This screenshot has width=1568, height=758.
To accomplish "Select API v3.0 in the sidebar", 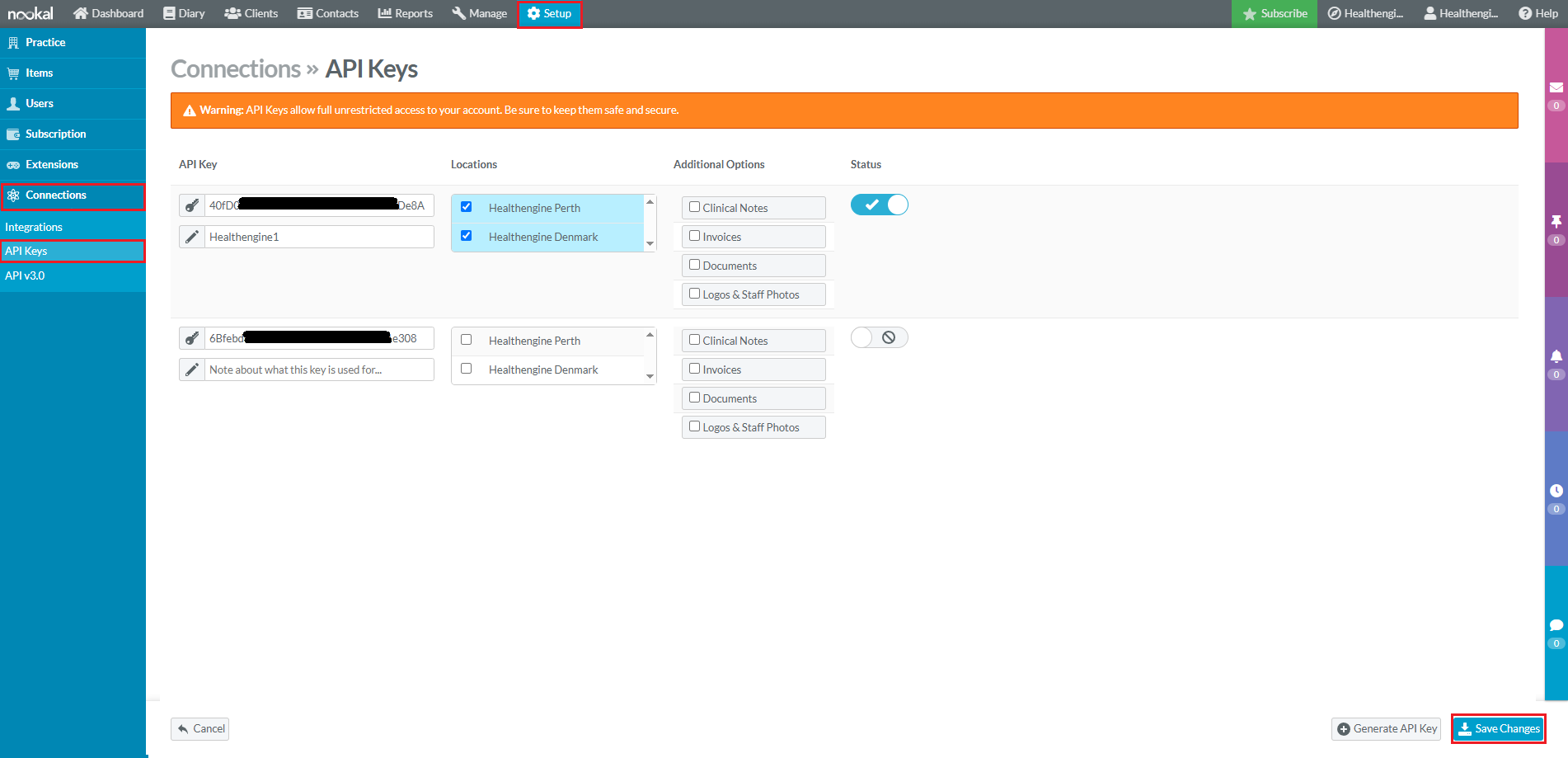I will (26, 275).
